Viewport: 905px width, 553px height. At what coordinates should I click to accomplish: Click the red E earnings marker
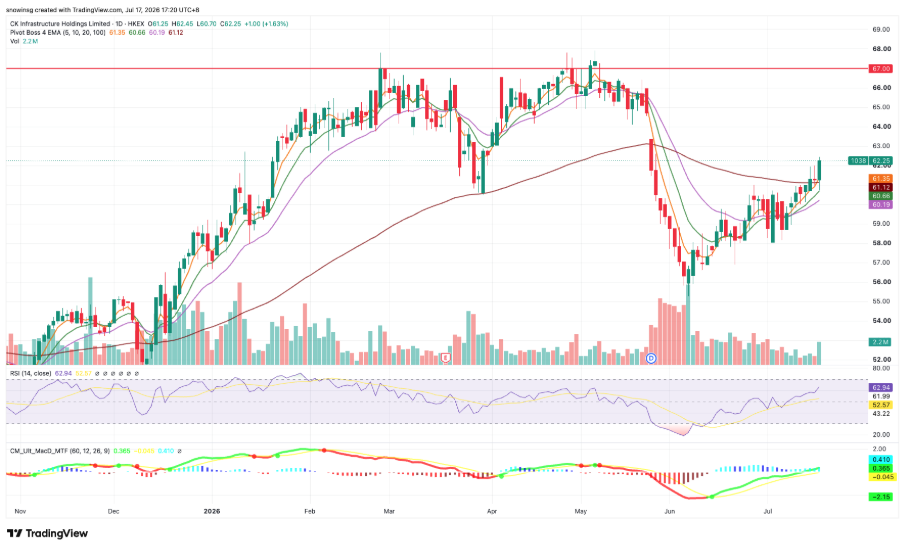click(445, 358)
